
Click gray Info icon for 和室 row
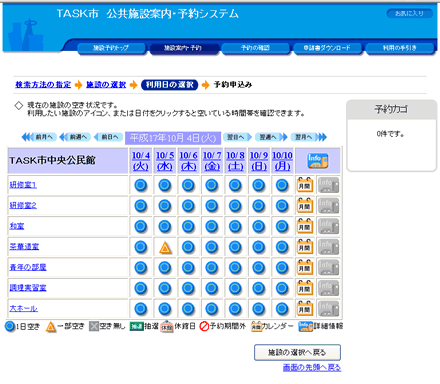click(328, 226)
